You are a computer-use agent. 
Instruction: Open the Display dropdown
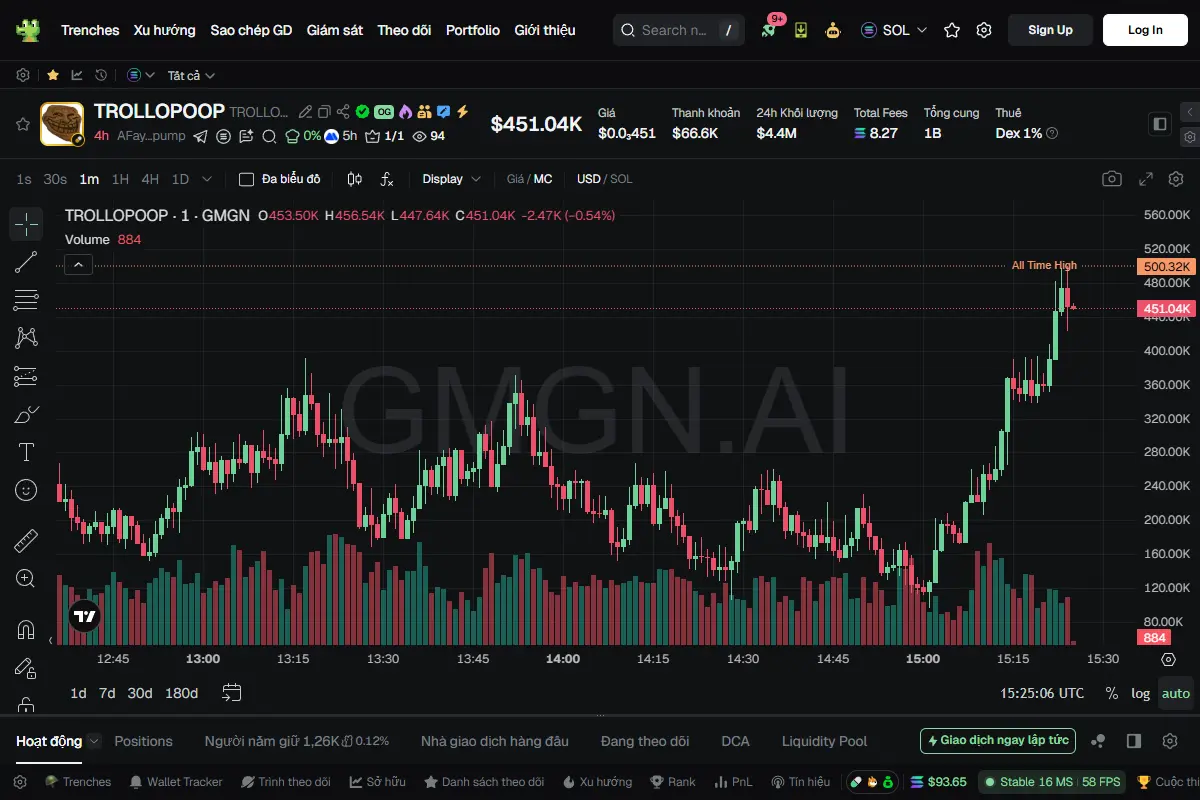click(451, 179)
